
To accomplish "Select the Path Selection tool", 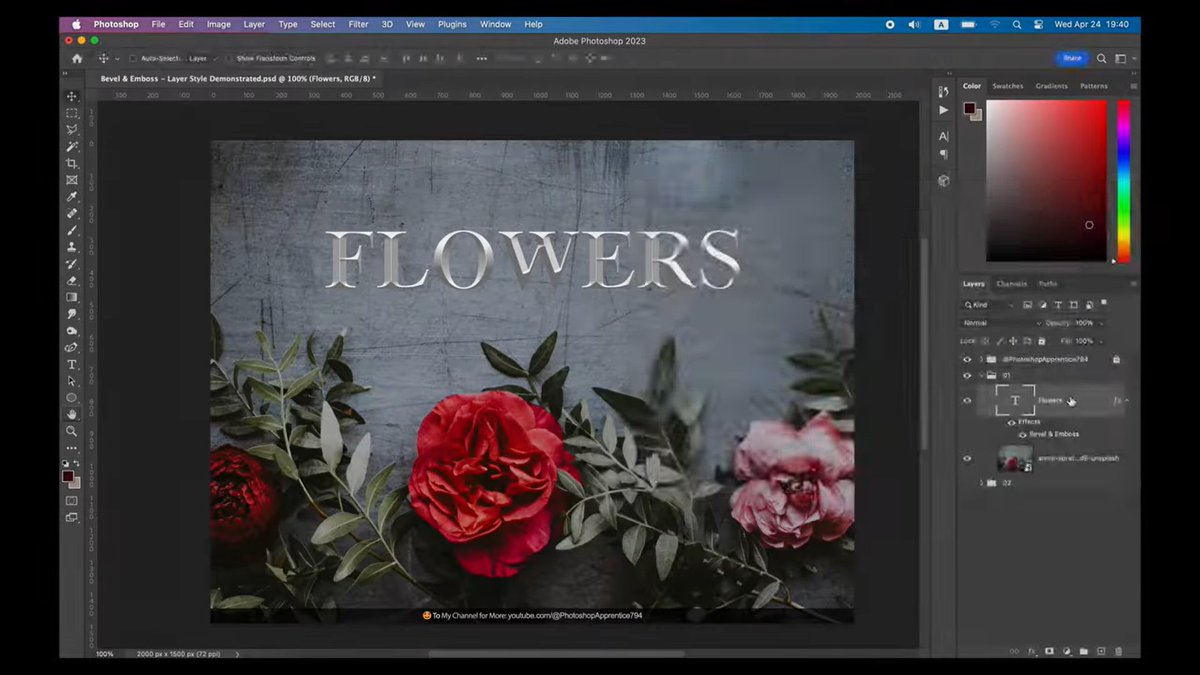I will [x=72, y=381].
